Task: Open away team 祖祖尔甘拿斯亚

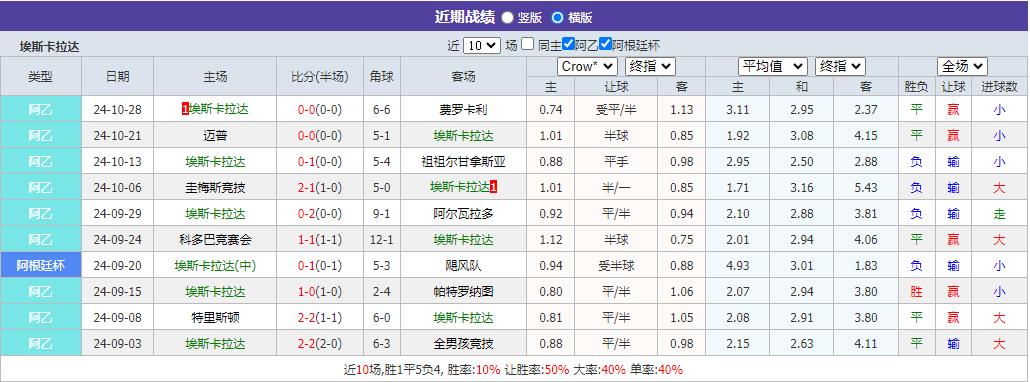Action: click(x=463, y=161)
